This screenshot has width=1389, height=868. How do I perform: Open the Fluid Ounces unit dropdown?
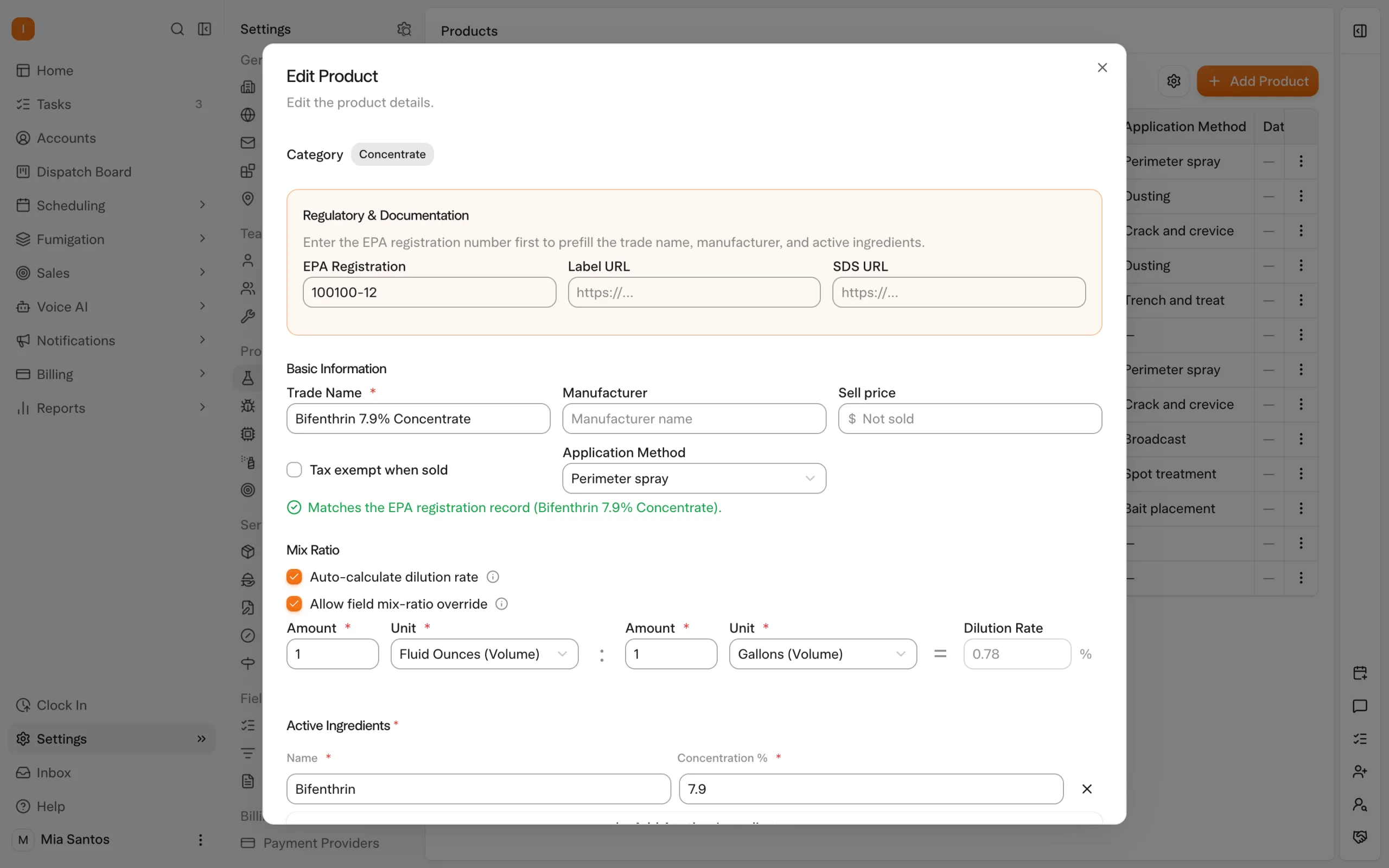click(484, 653)
